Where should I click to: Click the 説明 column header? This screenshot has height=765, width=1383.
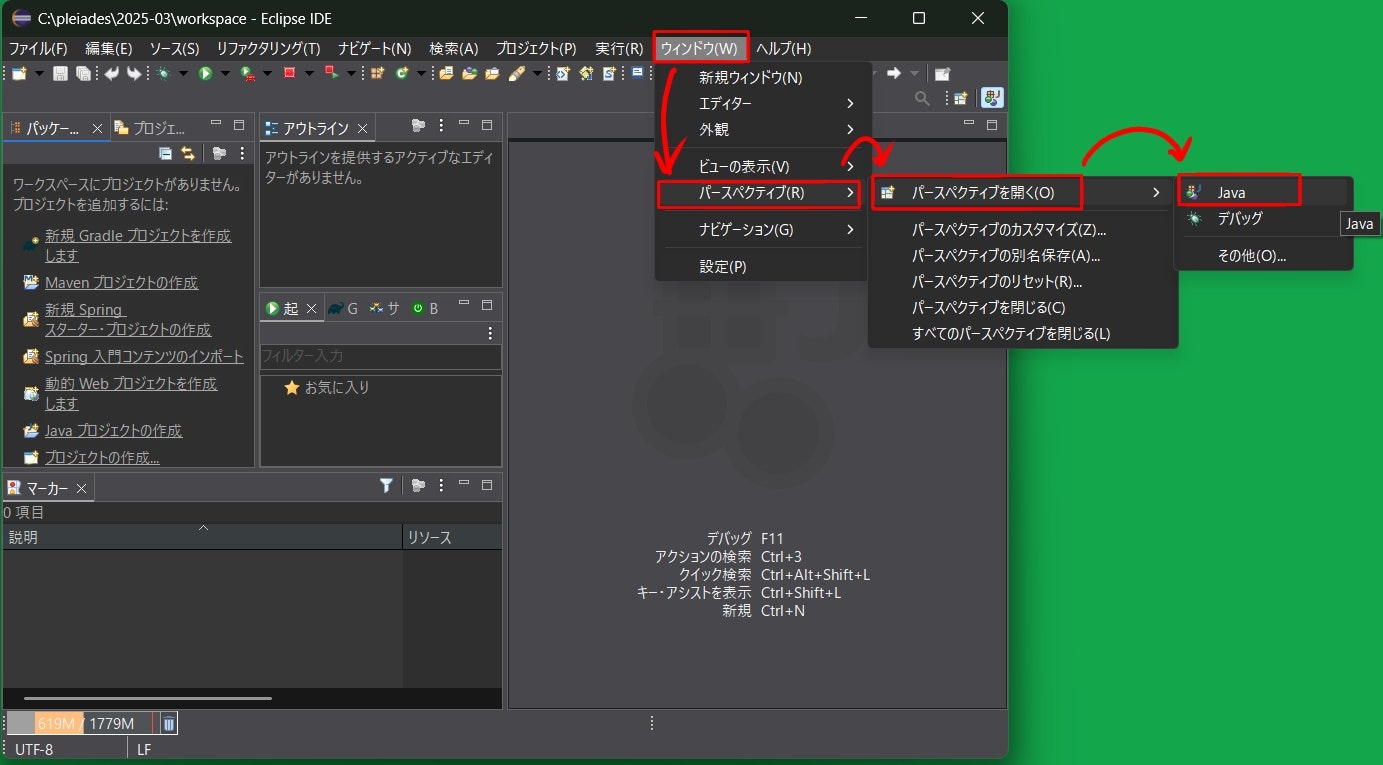tap(202, 537)
